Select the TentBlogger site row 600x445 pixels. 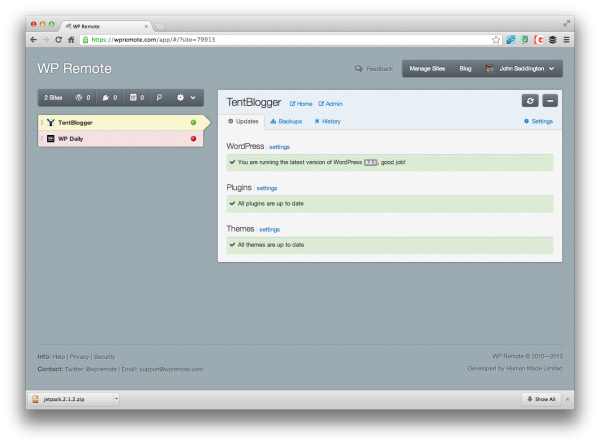click(121, 122)
